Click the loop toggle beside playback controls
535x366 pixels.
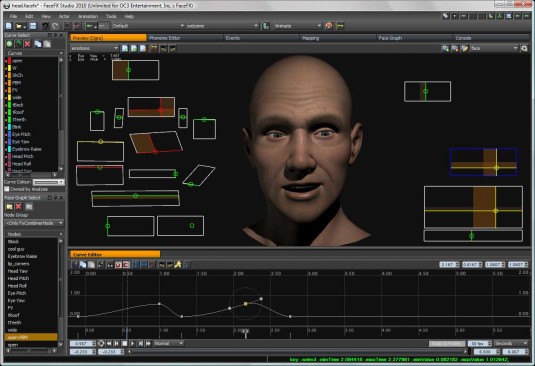(x=101, y=343)
